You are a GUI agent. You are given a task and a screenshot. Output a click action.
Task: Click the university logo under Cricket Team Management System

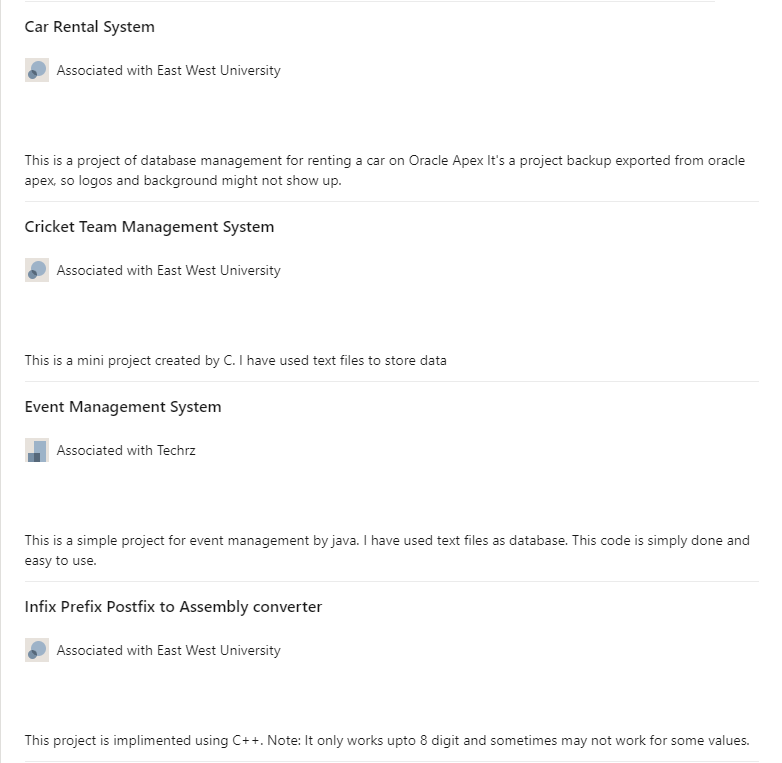(37, 270)
